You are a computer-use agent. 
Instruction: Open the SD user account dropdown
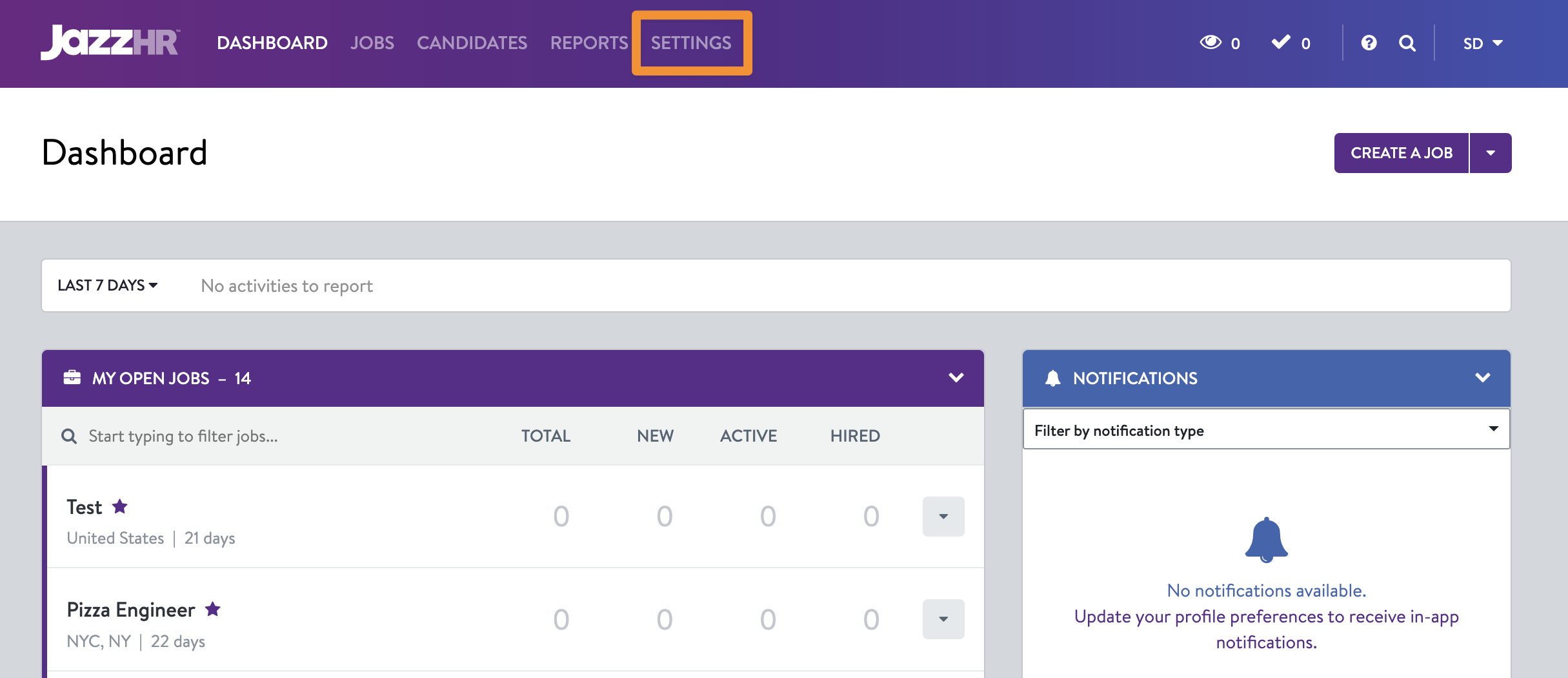(1483, 43)
